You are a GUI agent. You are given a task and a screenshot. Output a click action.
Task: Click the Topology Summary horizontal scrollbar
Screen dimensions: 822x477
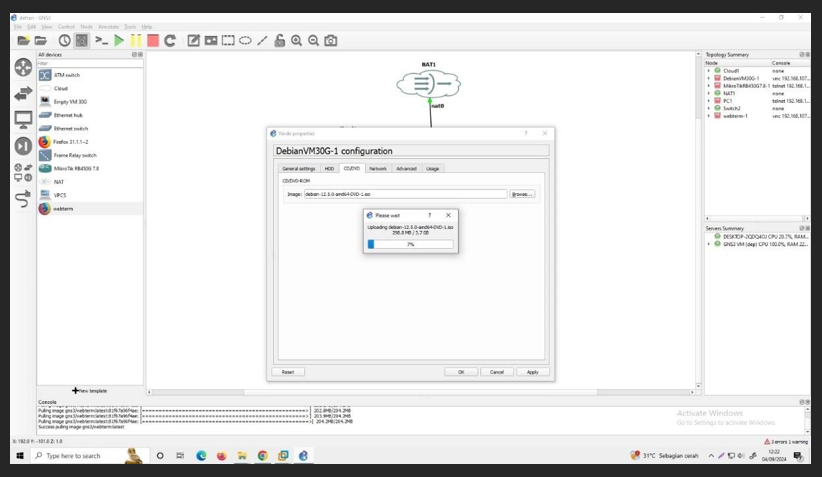pyautogui.click(x=757, y=219)
